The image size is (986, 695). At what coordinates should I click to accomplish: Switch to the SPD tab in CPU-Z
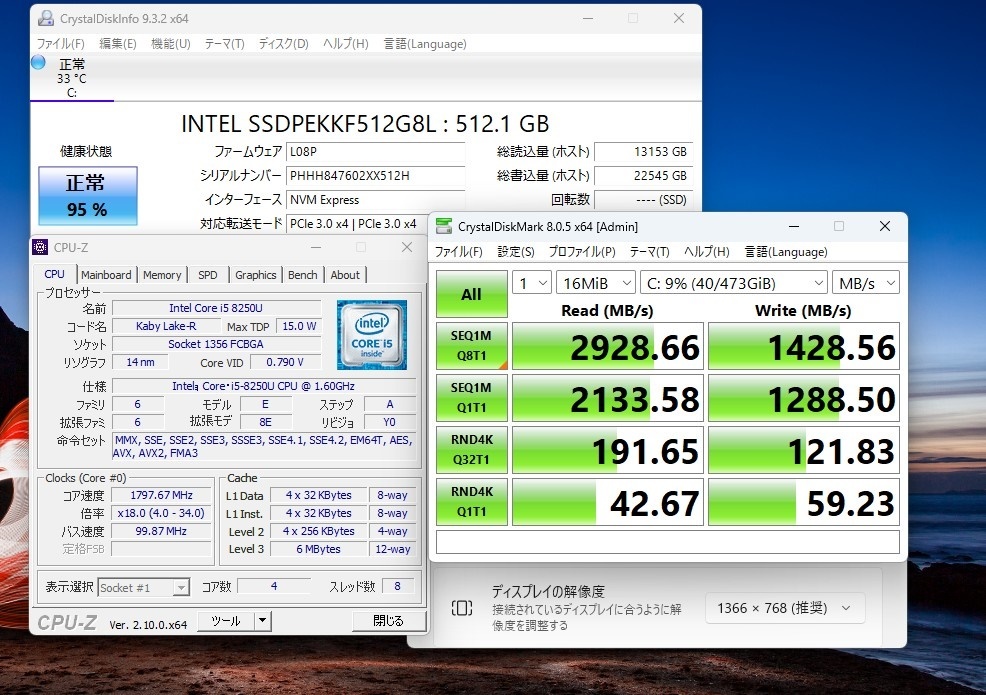(208, 275)
